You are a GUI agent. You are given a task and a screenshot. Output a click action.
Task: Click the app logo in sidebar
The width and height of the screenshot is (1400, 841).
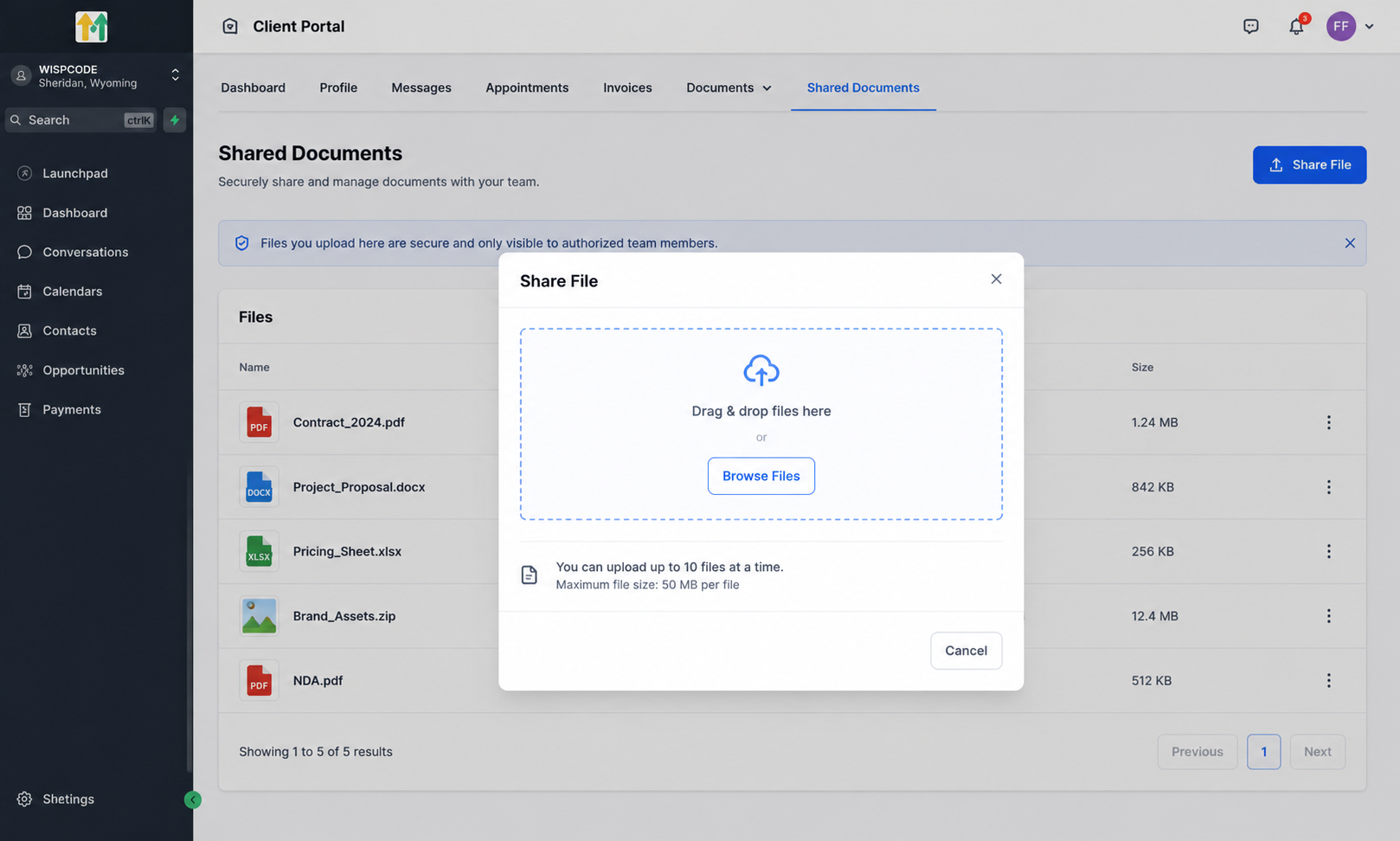click(x=91, y=27)
